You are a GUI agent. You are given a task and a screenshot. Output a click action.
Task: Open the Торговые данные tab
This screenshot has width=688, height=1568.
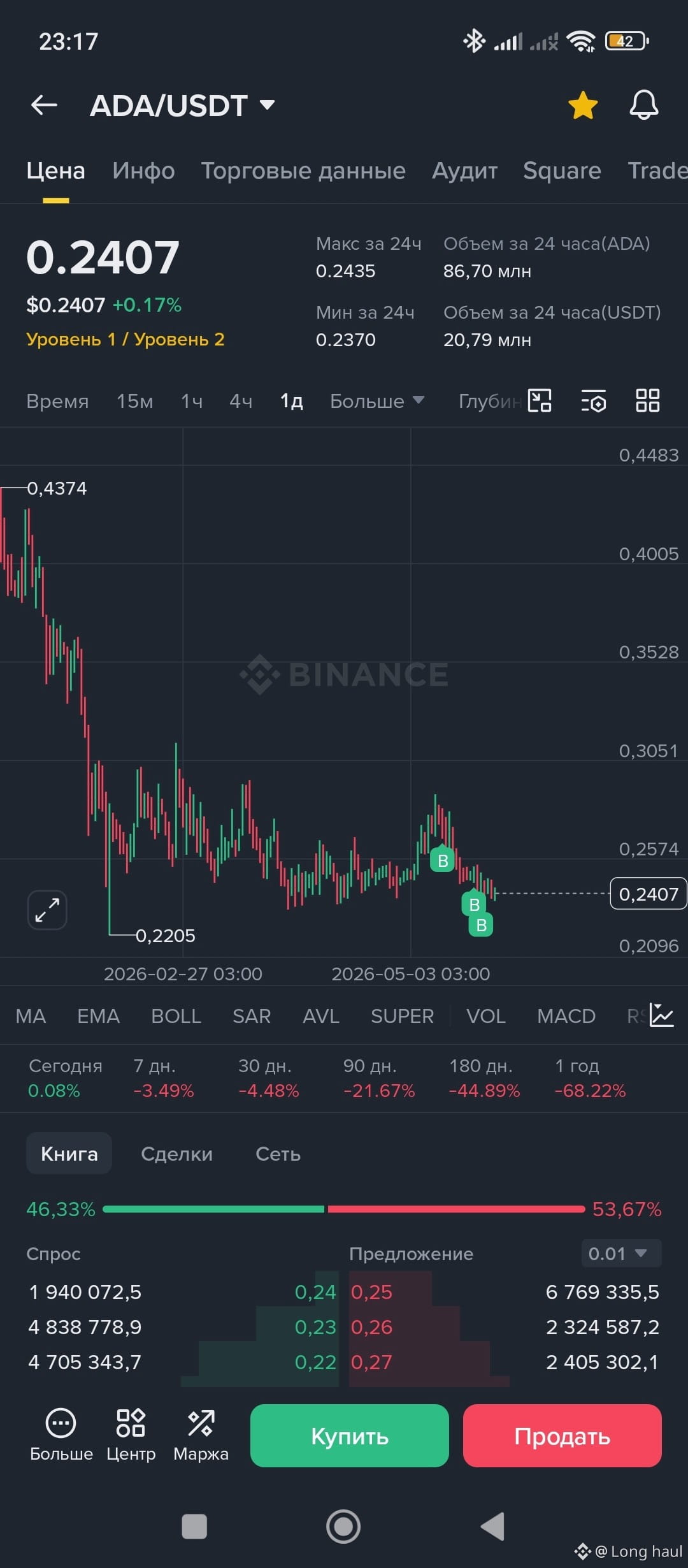tap(303, 171)
